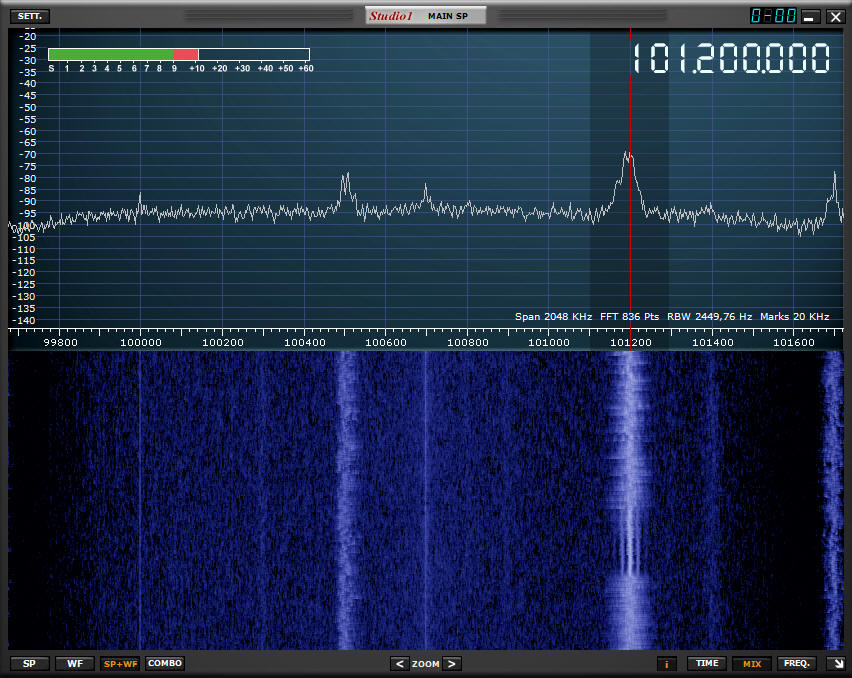852x678 pixels.
Task: Click the 100400 frequency scale label
Action: [305, 343]
